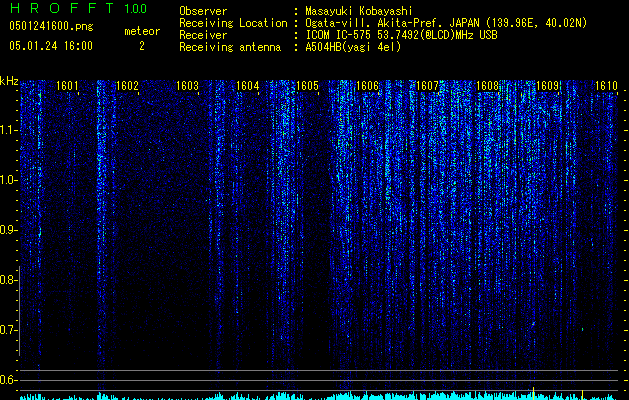Click the yellow meteor spike near 1609
The image size is (629, 400).
(x=534, y=394)
